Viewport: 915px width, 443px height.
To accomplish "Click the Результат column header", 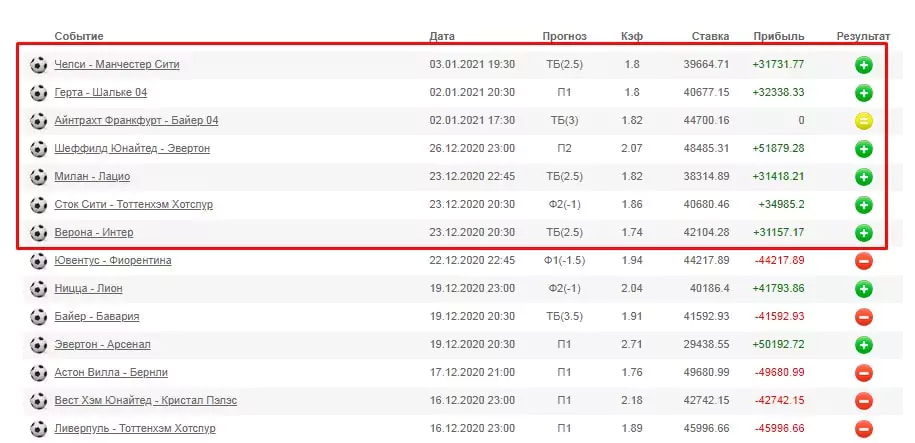I will coord(864,36).
